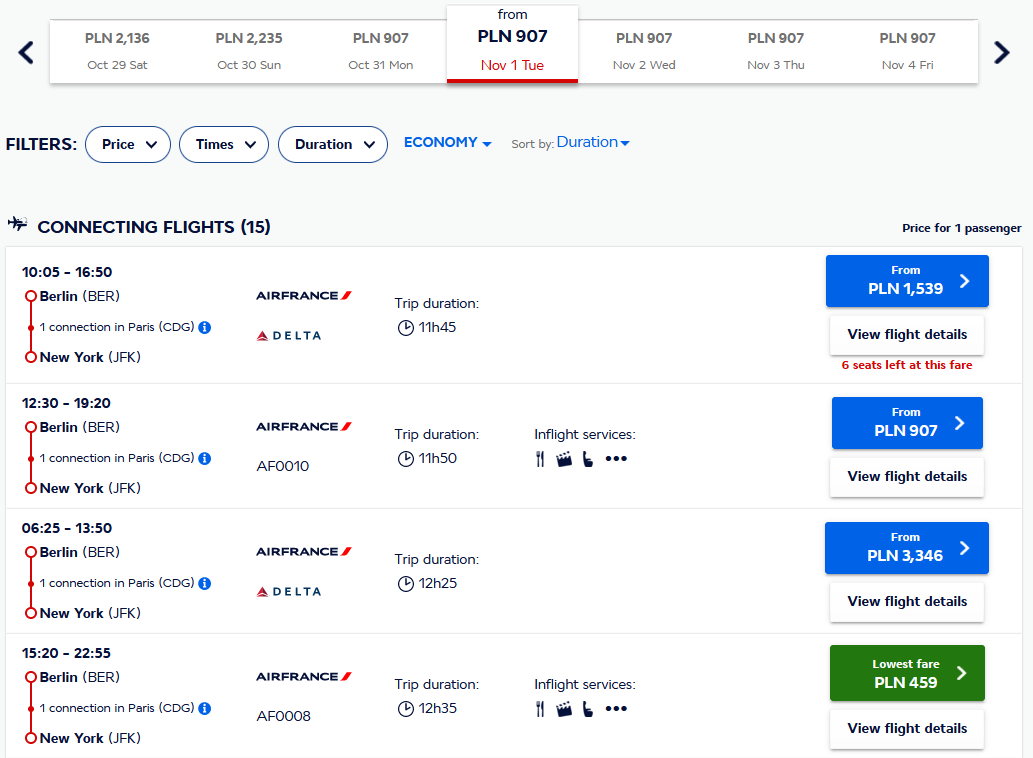The height and width of the screenshot is (758, 1033).
Task: Click the 10:05 - 16:50 flight time
Action: pos(67,272)
